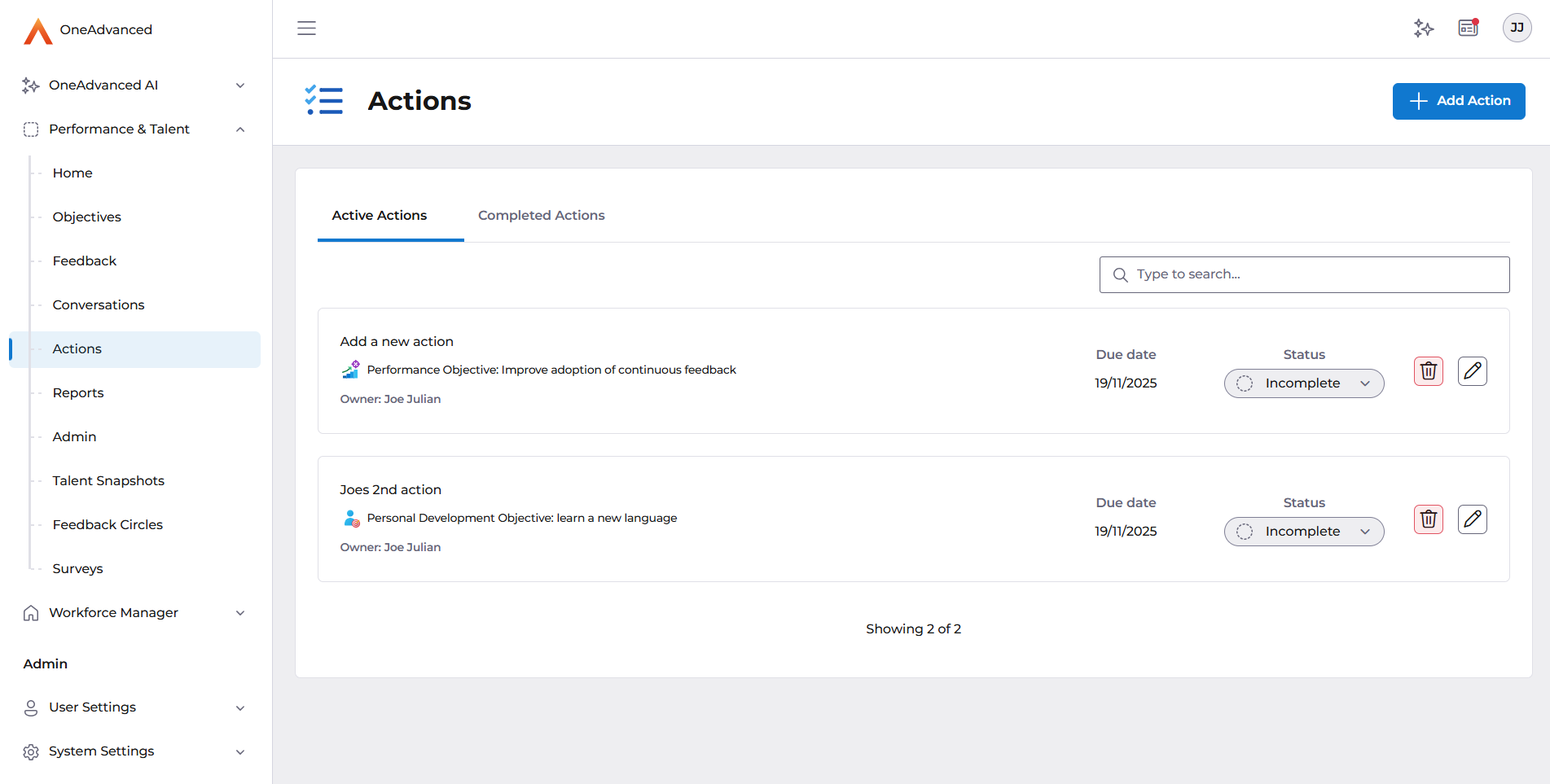Edit the 'Joes 2nd action' item

point(1472,519)
